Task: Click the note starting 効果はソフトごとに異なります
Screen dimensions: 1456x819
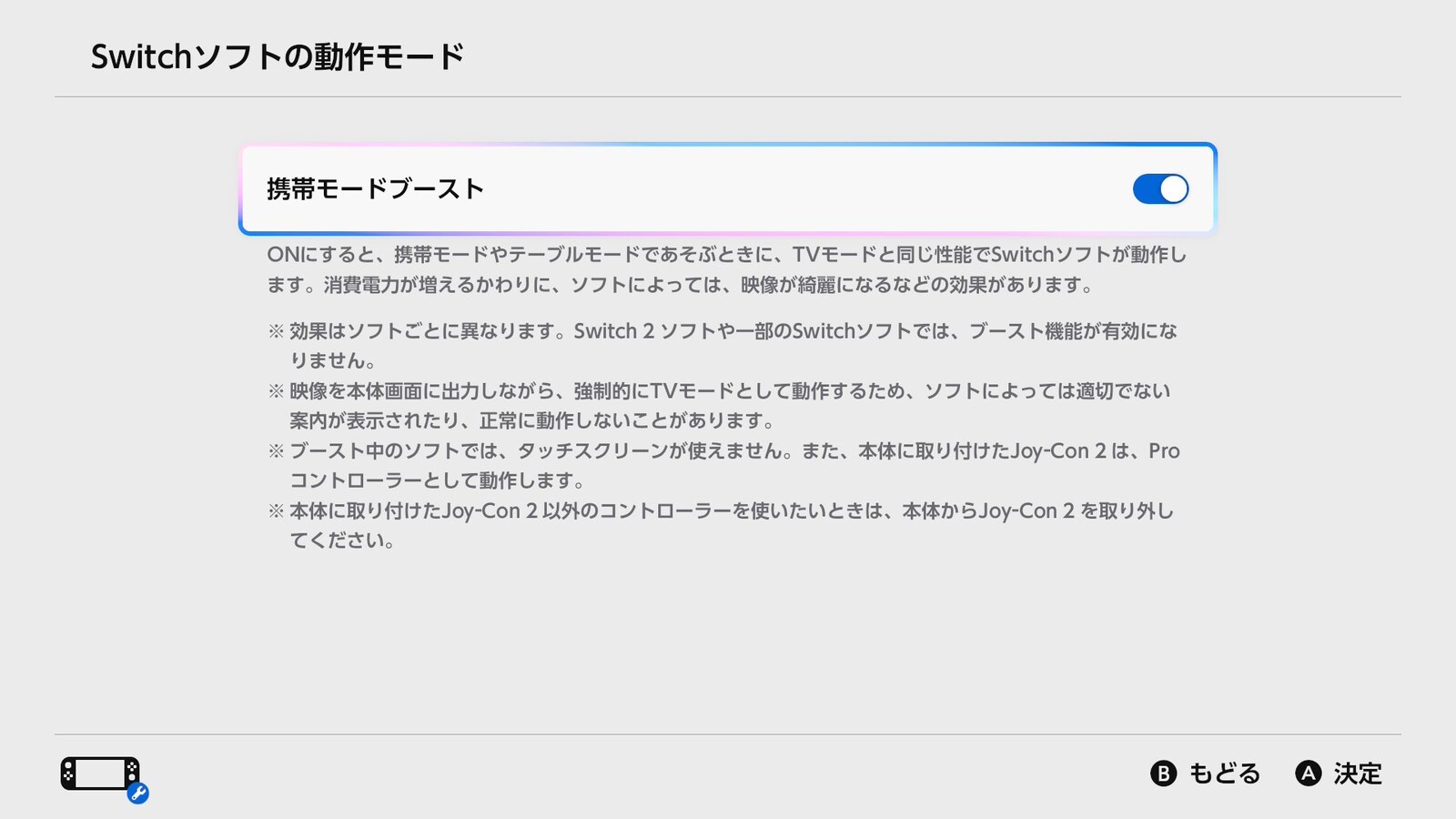Action: click(x=723, y=346)
